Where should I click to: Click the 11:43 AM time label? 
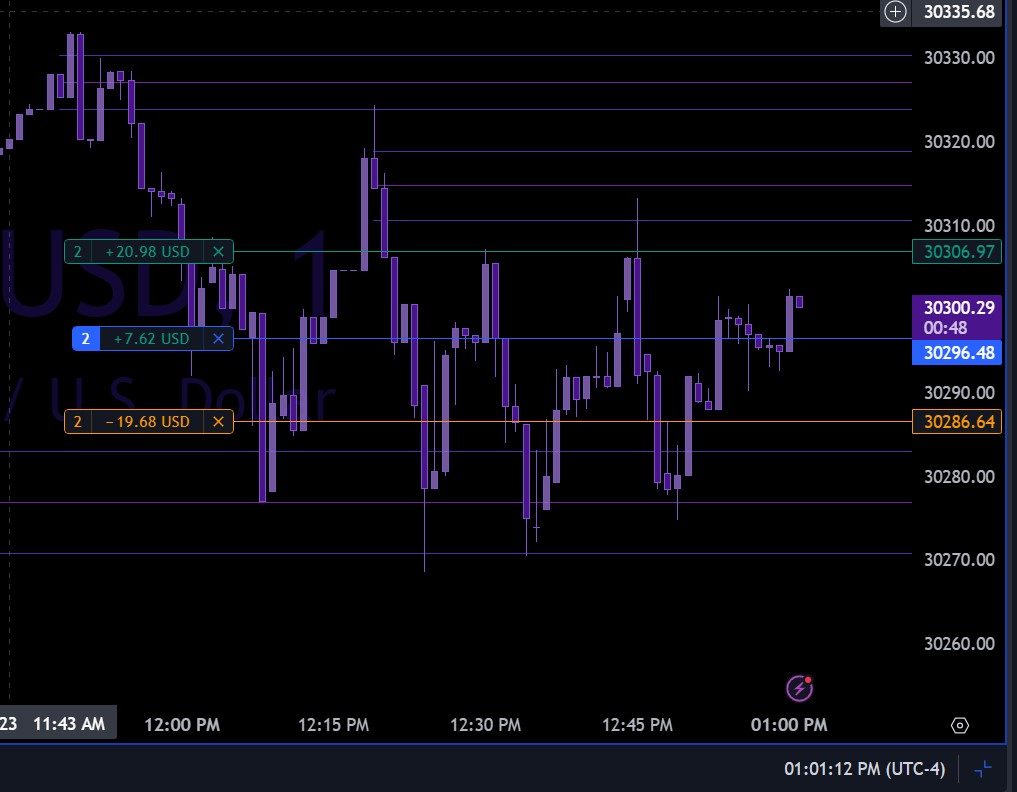tap(69, 724)
